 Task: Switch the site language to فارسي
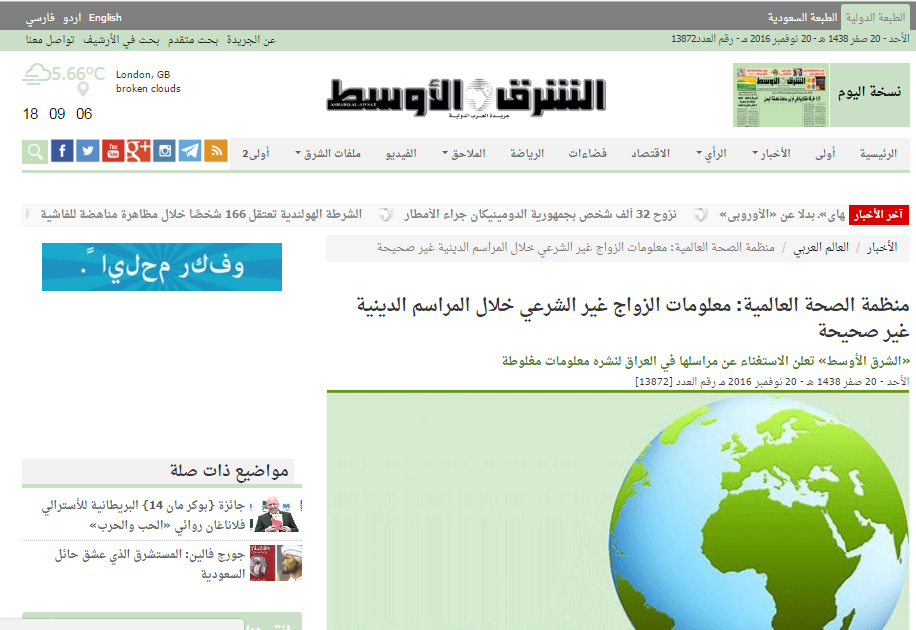(41, 17)
